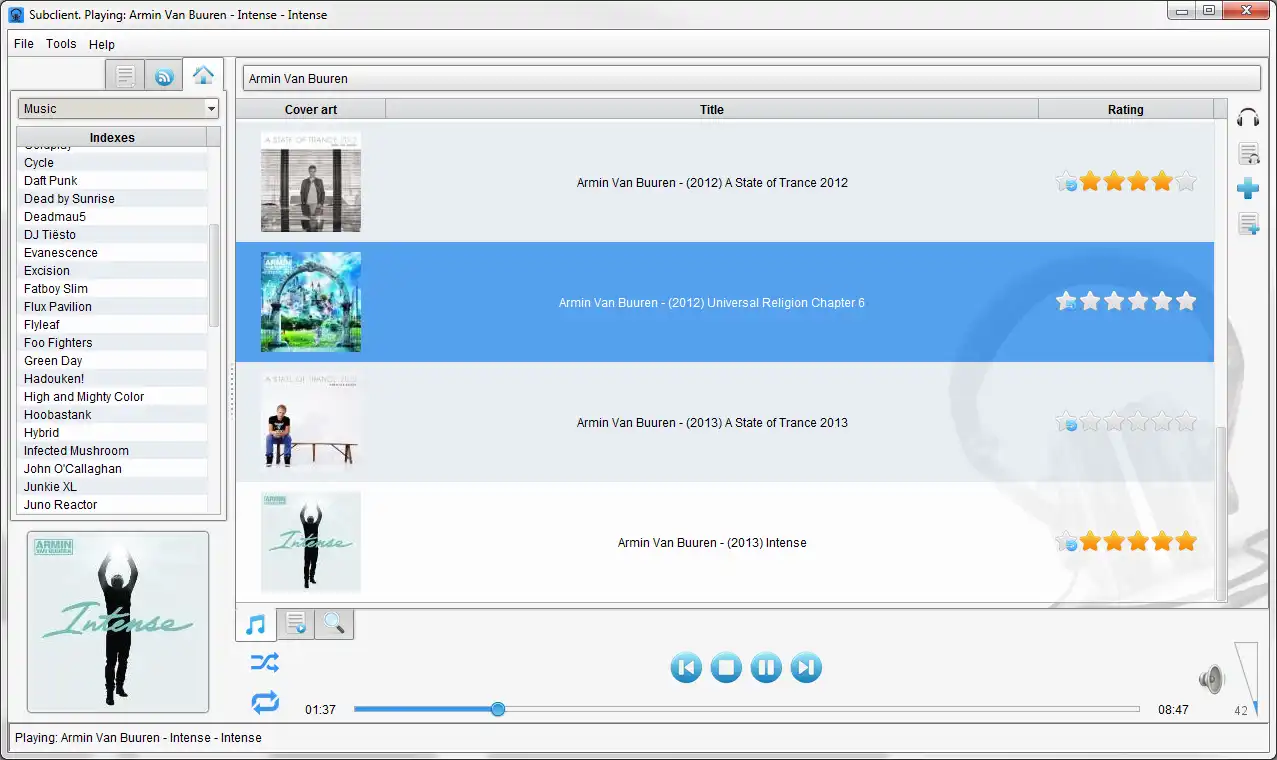Image resolution: width=1277 pixels, height=760 pixels.
Task: Switch to the podcasts RSS feed tab
Action: pyautogui.click(x=164, y=76)
